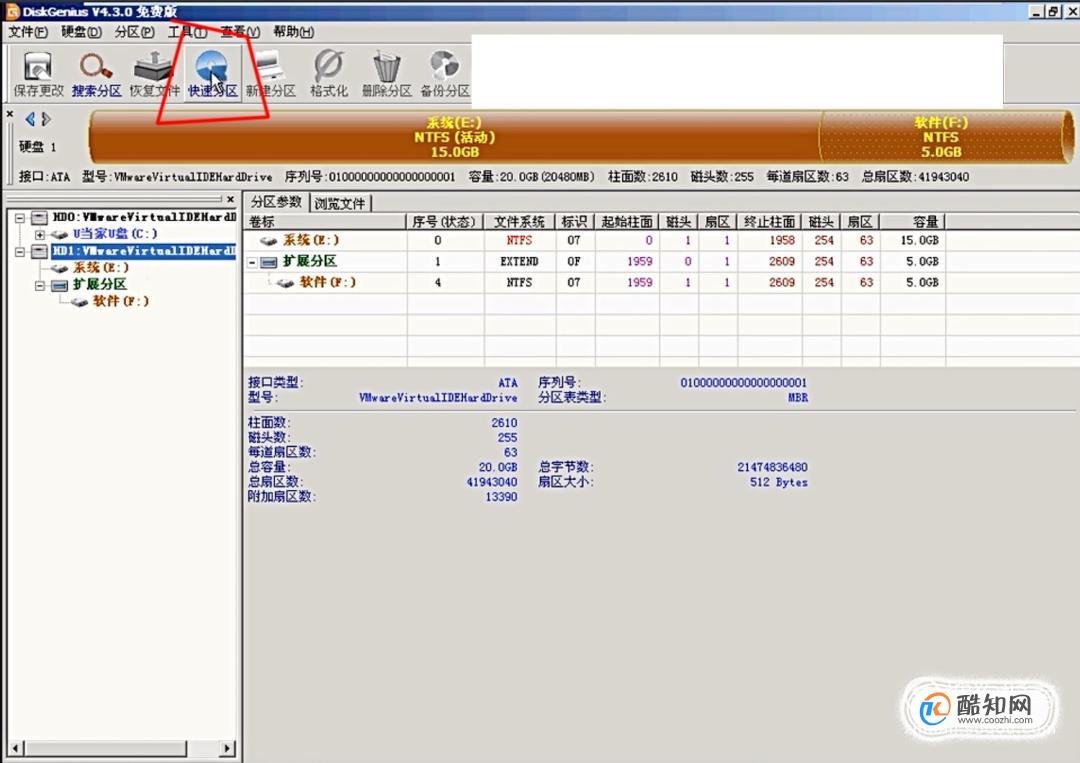The height and width of the screenshot is (763, 1080).
Task: Open the 分区(P) menu
Action: (x=134, y=32)
